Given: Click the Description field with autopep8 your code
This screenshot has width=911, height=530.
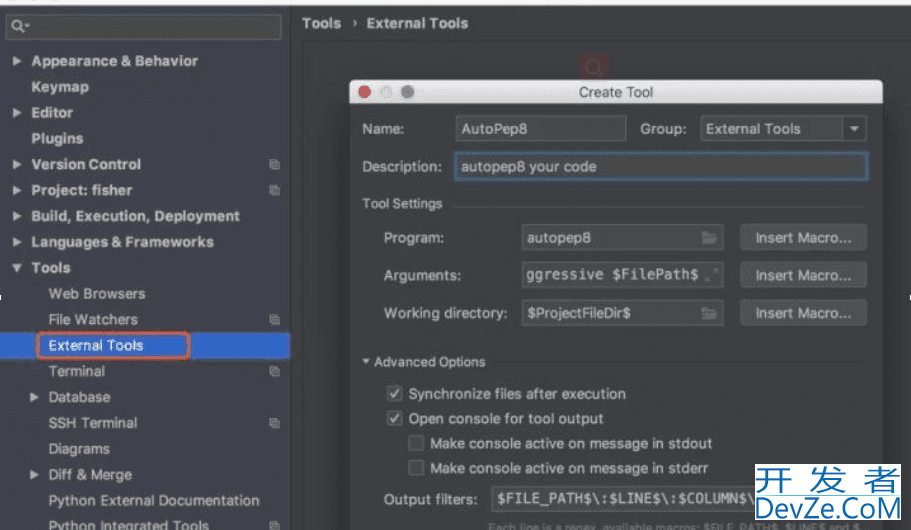Looking at the screenshot, I should click(661, 167).
